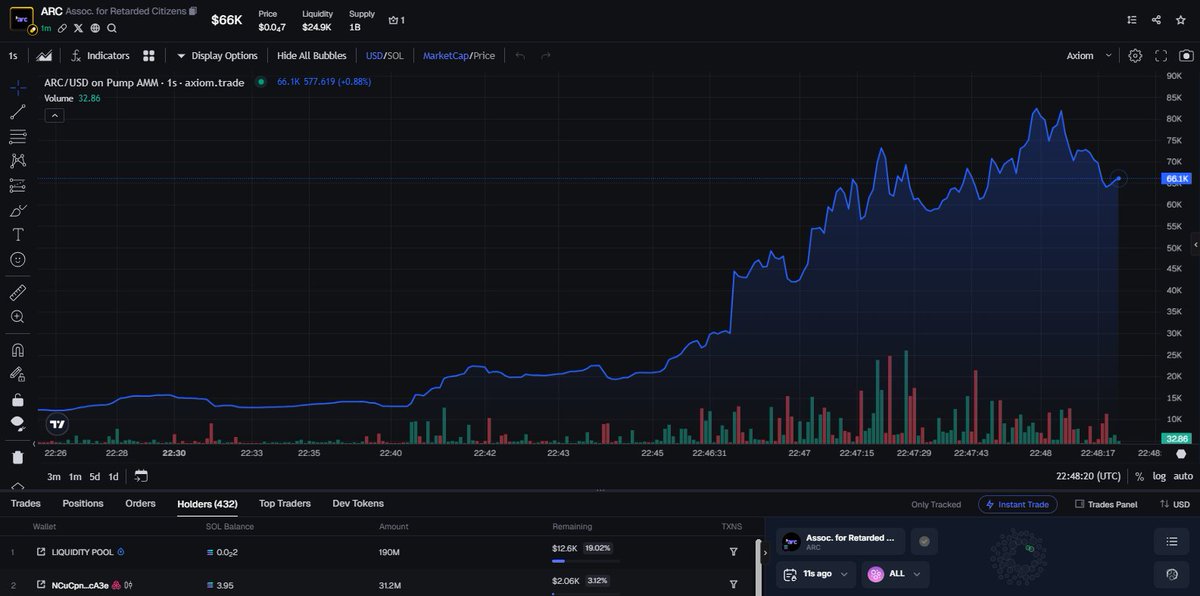The height and width of the screenshot is (596, 1200).
Task: Share the token page
Action: (1157, 19)
